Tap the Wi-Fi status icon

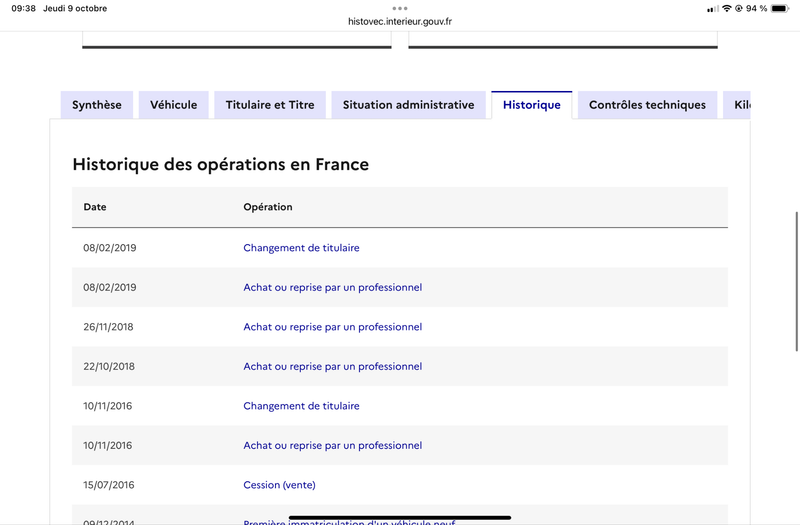(726, 8)
